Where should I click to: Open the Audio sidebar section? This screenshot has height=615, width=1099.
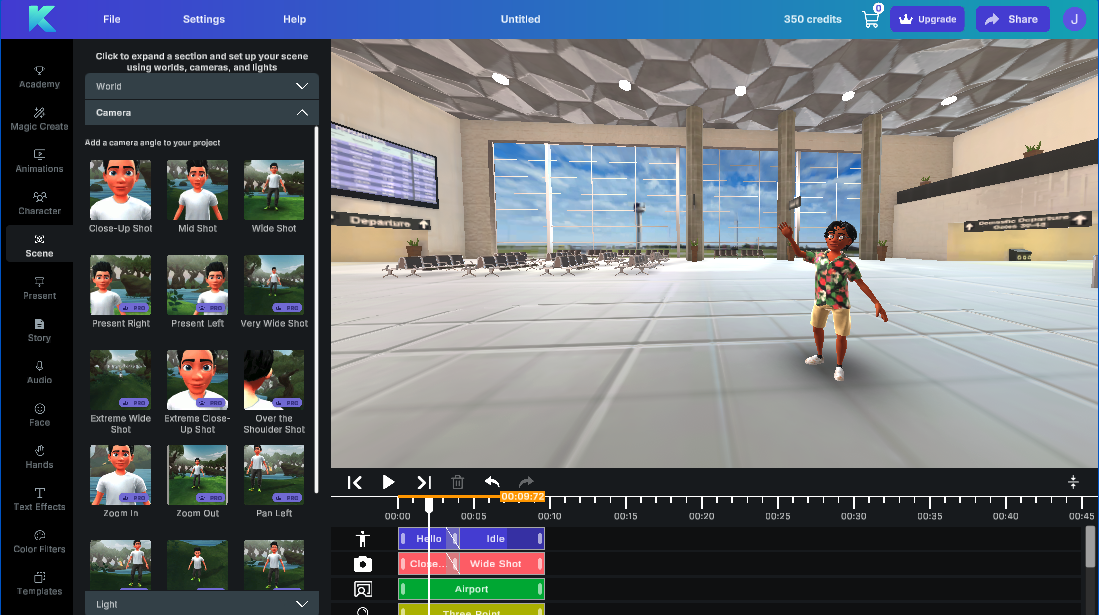(39, 372)
